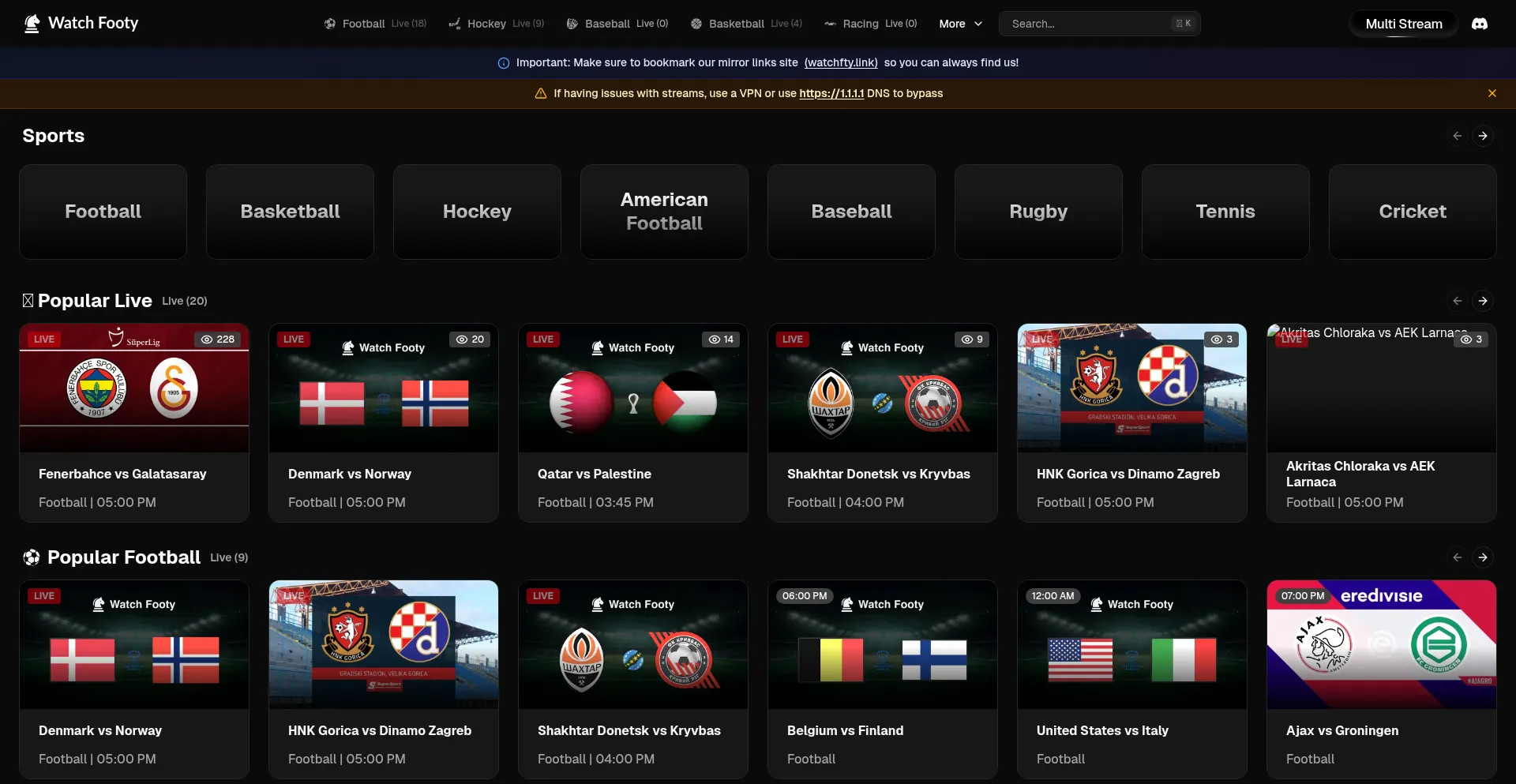Expand the More dropdown menu
This screenshot has height=784, width=1516.
tap(960, 24)
